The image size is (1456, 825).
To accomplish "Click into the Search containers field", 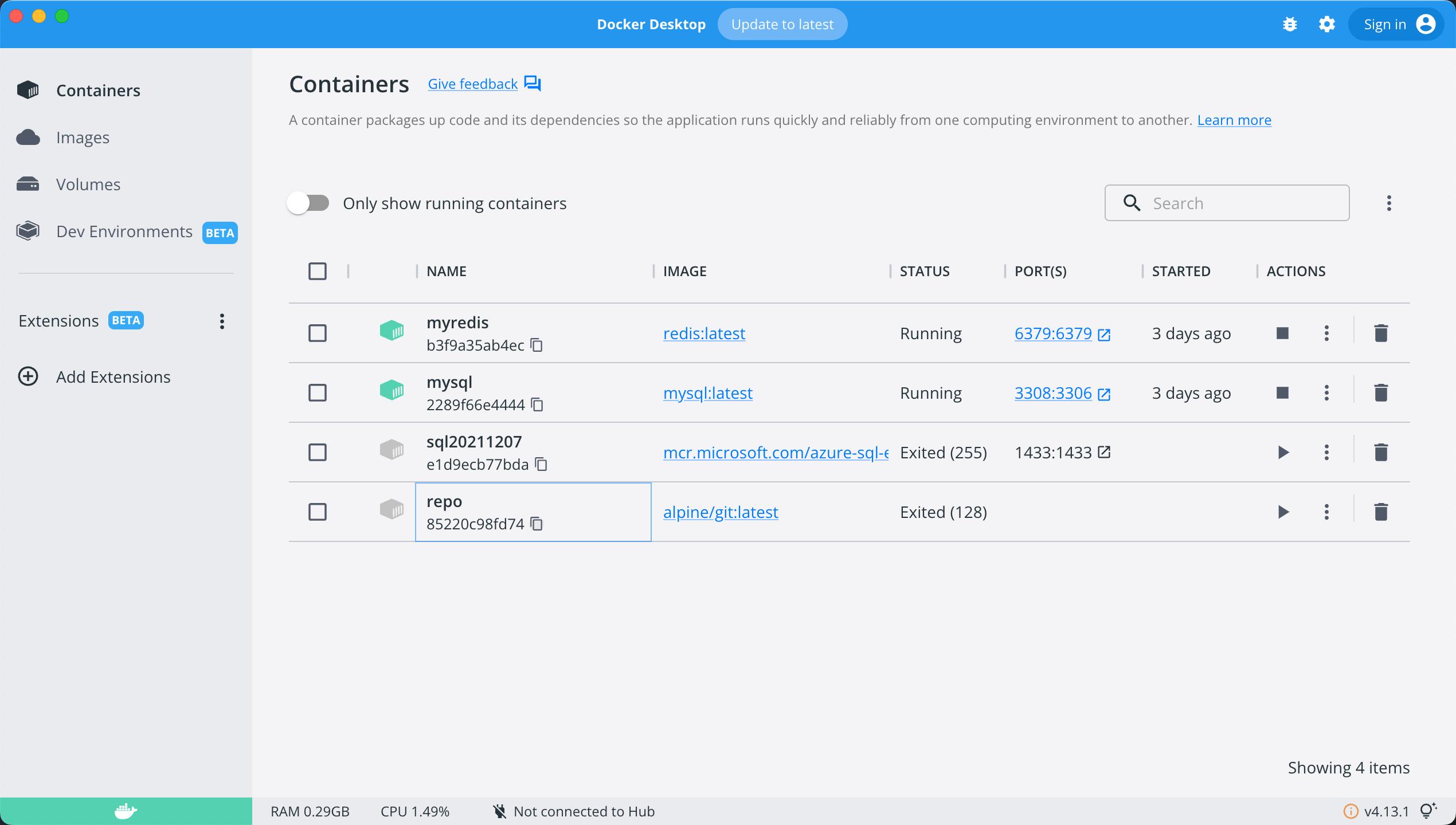I will 1244,203.
